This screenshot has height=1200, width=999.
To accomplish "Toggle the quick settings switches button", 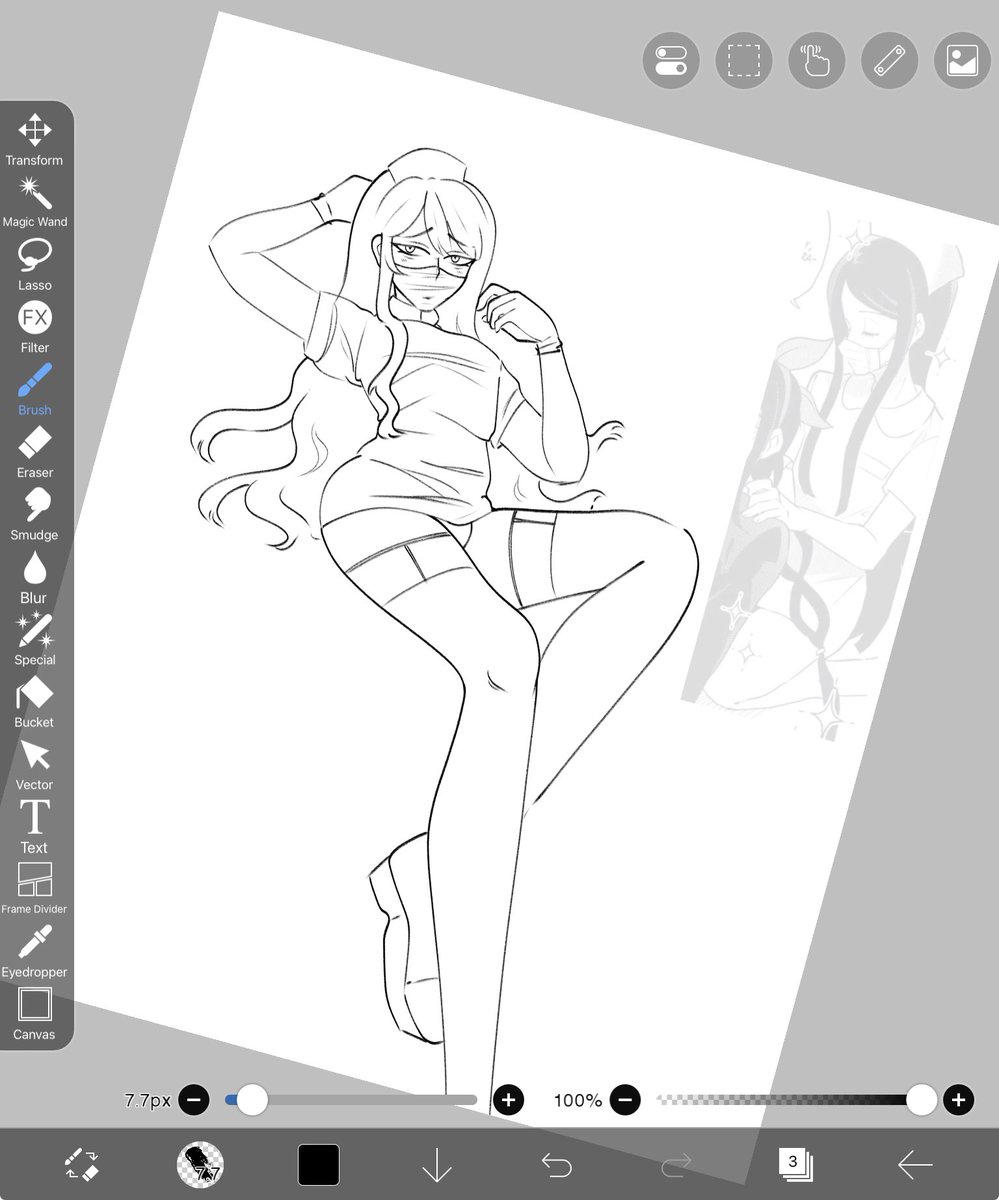I will point(671,60).
